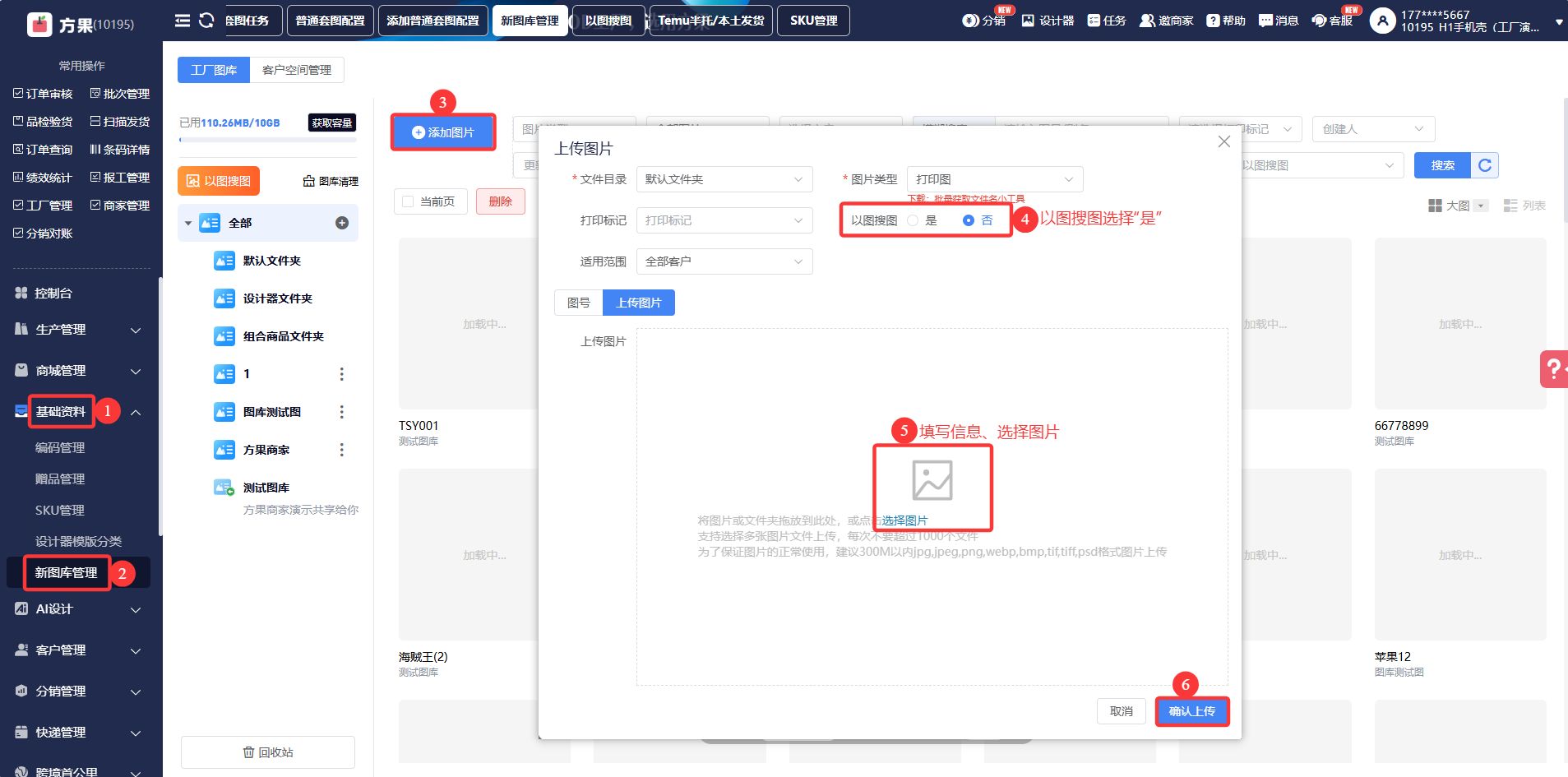
Task: Select 是 radio for 以图搜图
Action: 913,220
